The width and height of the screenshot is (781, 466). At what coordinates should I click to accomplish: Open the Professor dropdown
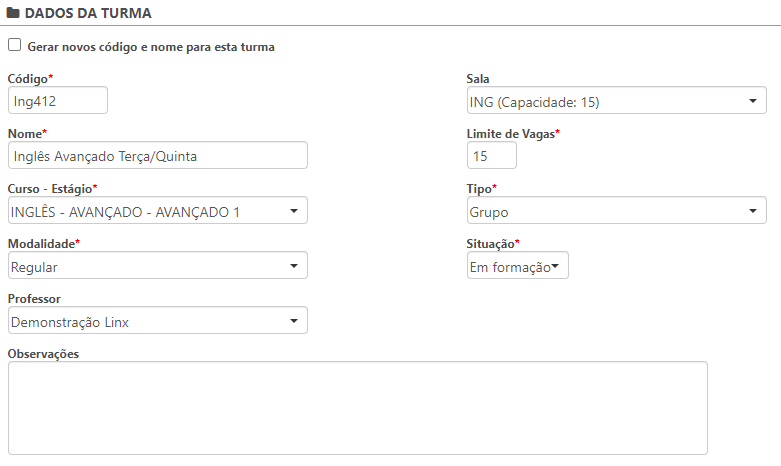(157, 321)
